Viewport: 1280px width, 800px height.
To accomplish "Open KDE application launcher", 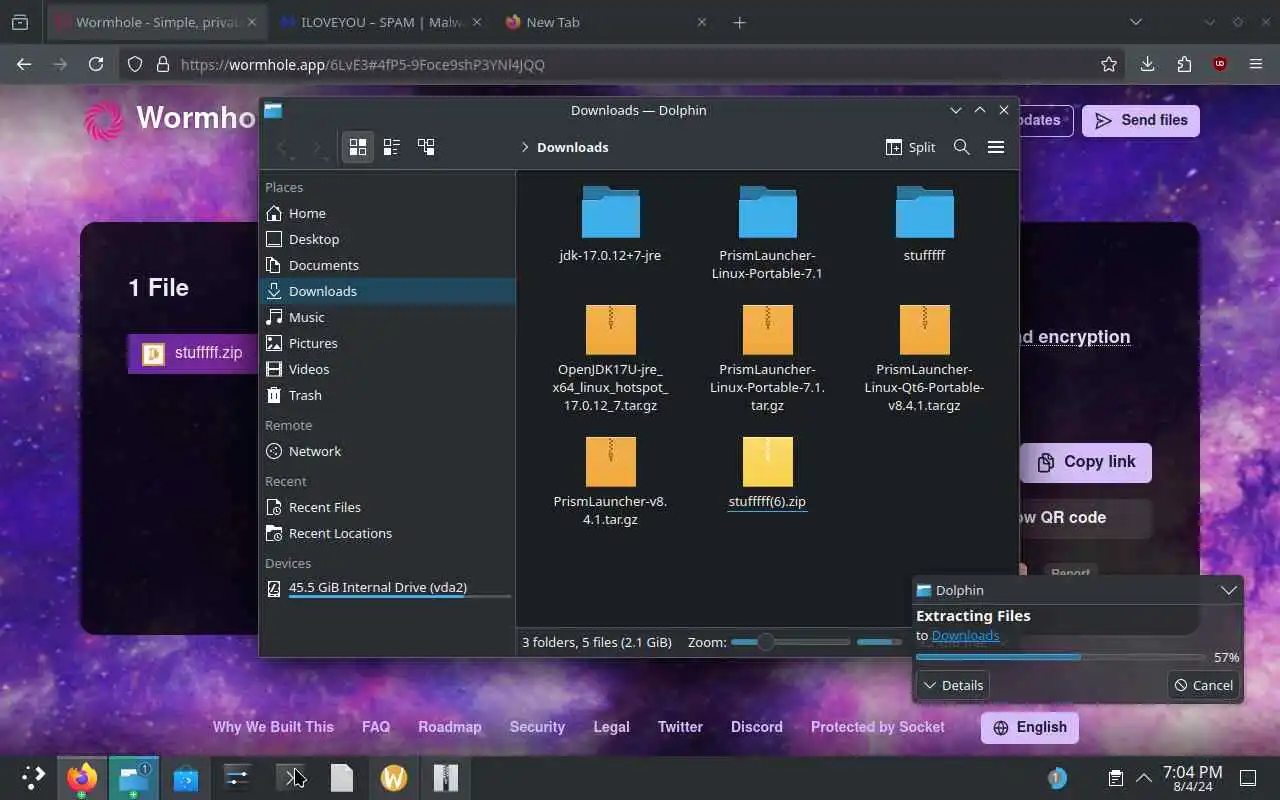I will (33, 777).
